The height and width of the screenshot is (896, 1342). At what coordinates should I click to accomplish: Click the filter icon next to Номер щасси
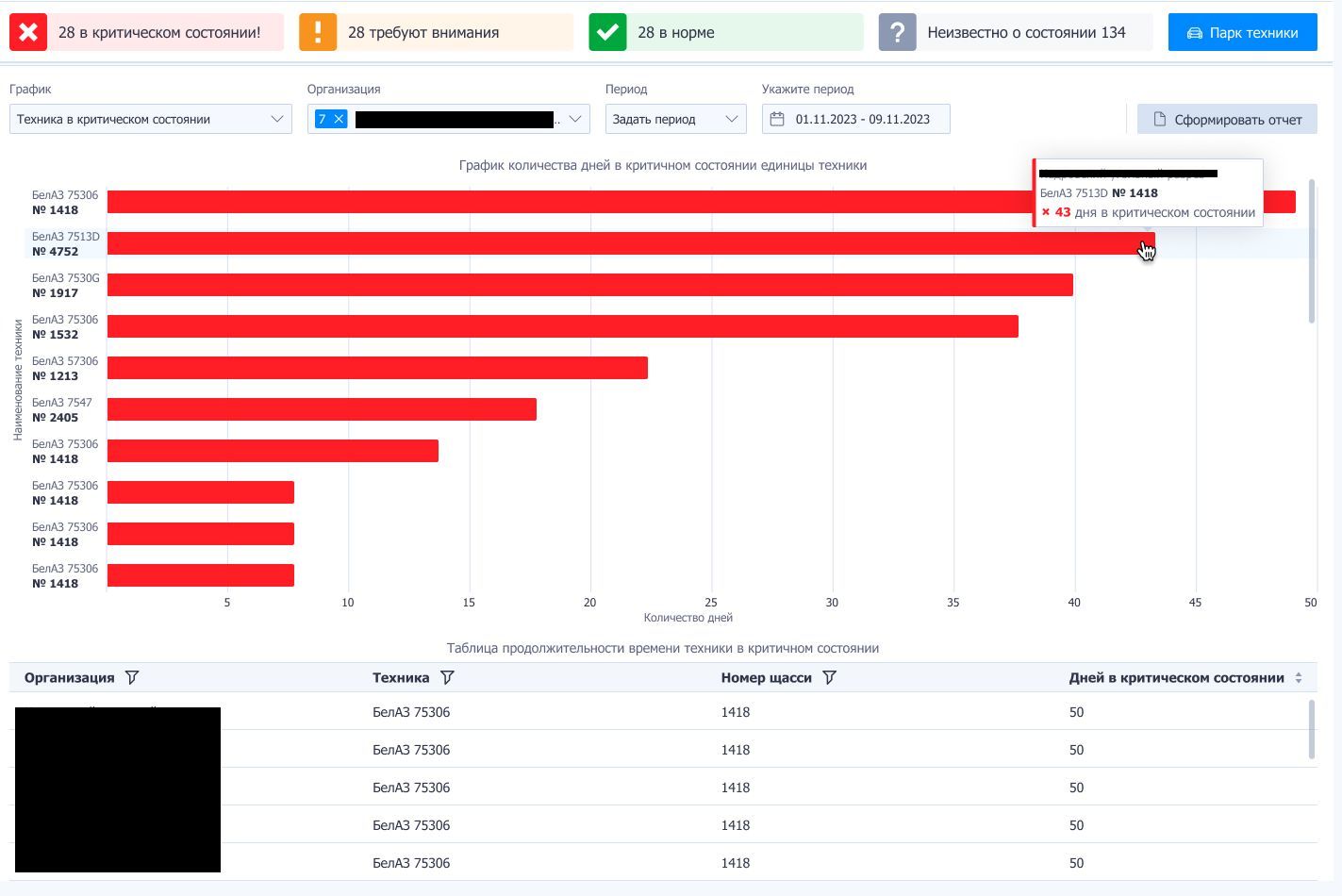coord(829,677)
